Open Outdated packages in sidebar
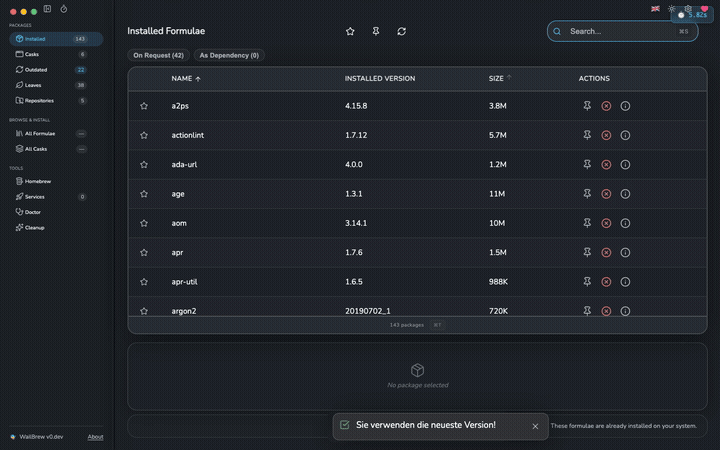The height and width of the screenshot is (450, 720). coord(56,70)
